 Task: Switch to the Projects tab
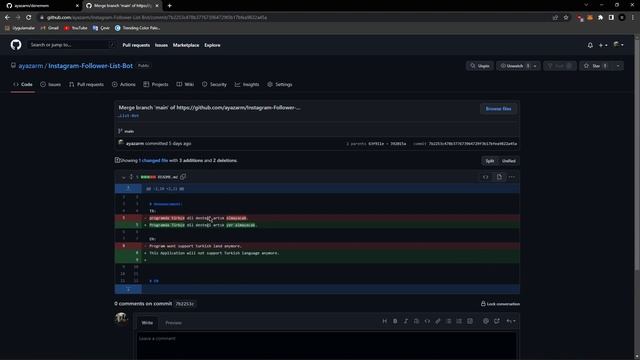pyautogui.click(x=156, y=84)
